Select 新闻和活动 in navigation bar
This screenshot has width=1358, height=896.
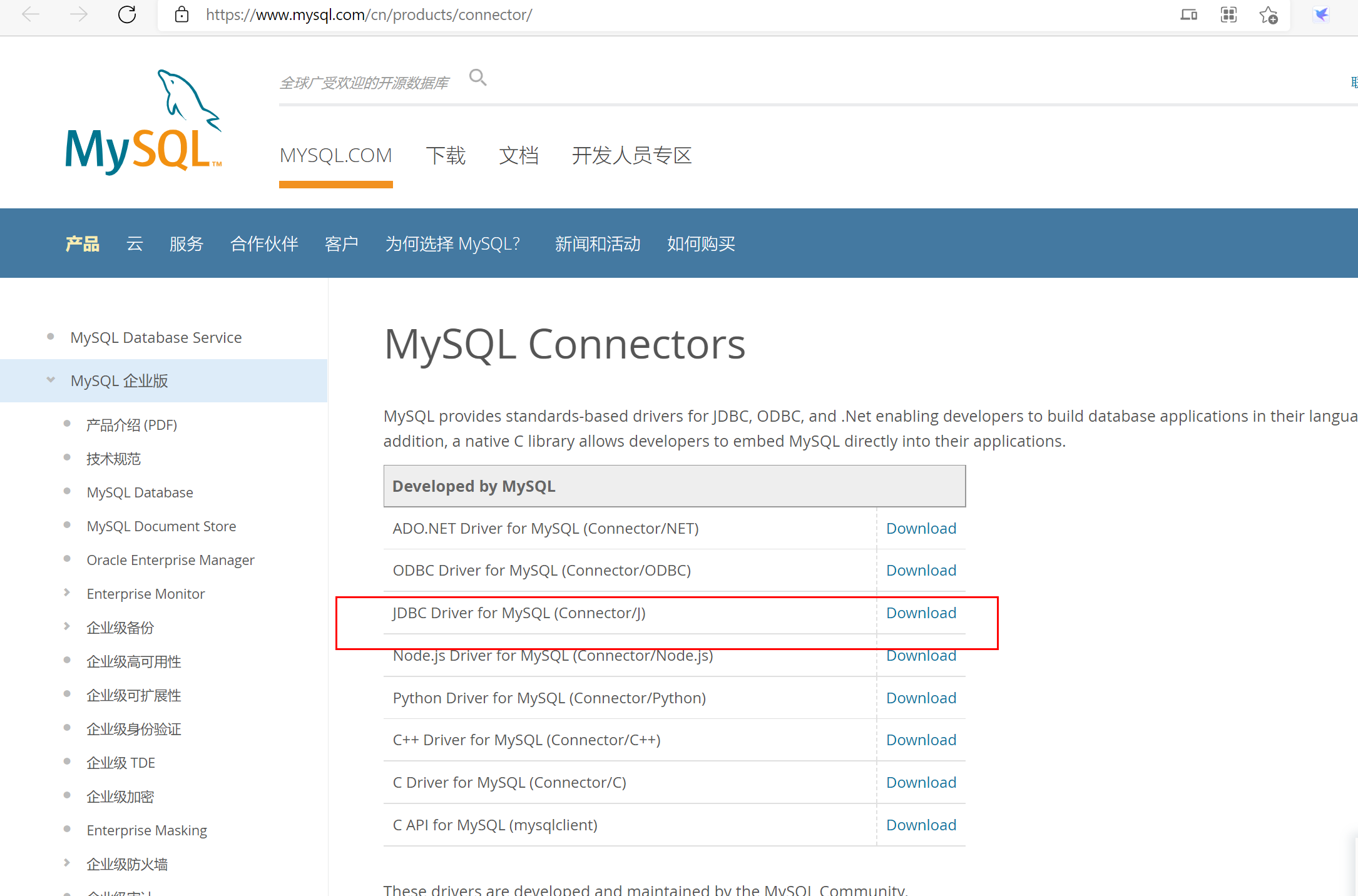click(598, 243)
